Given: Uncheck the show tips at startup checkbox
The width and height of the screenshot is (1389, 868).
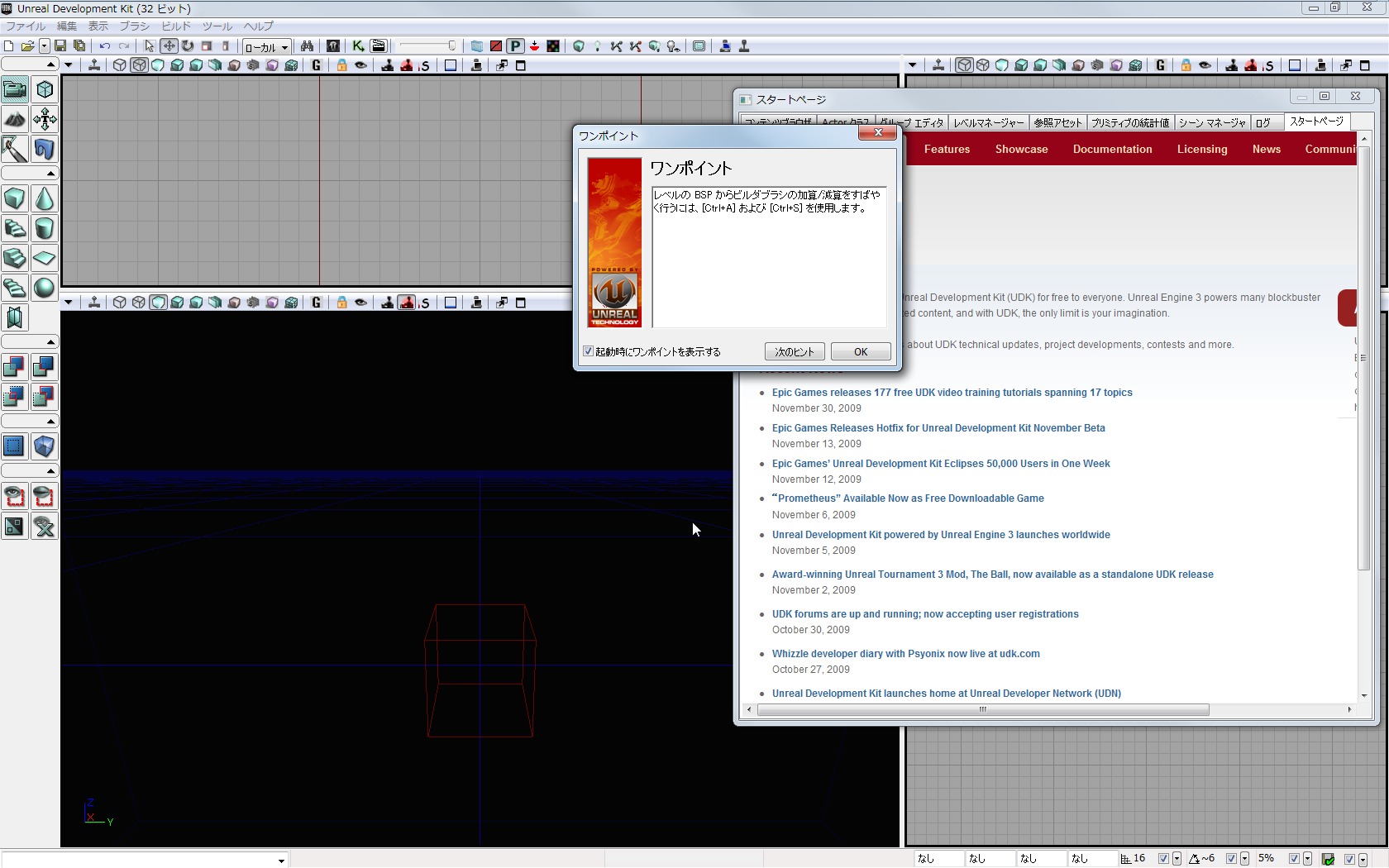Looking at the screenshot, I should coord(588,351).
